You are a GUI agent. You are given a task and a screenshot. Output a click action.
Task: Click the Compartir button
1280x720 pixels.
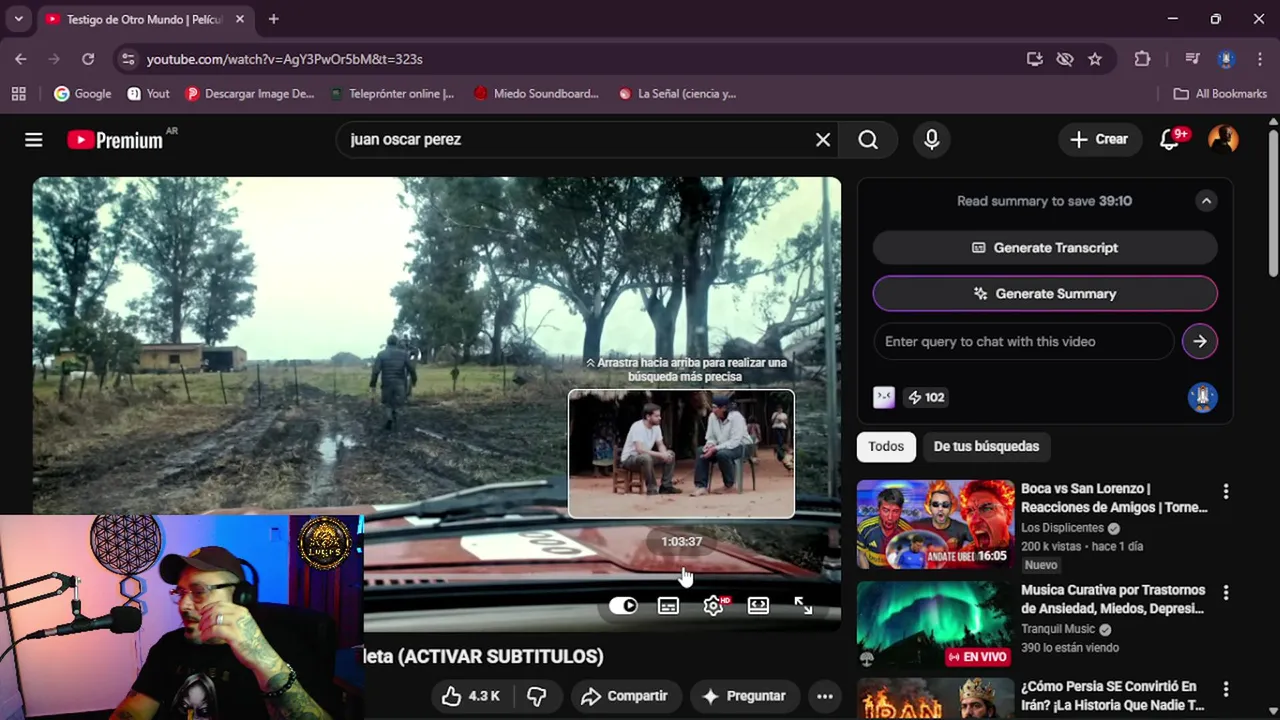624,696
